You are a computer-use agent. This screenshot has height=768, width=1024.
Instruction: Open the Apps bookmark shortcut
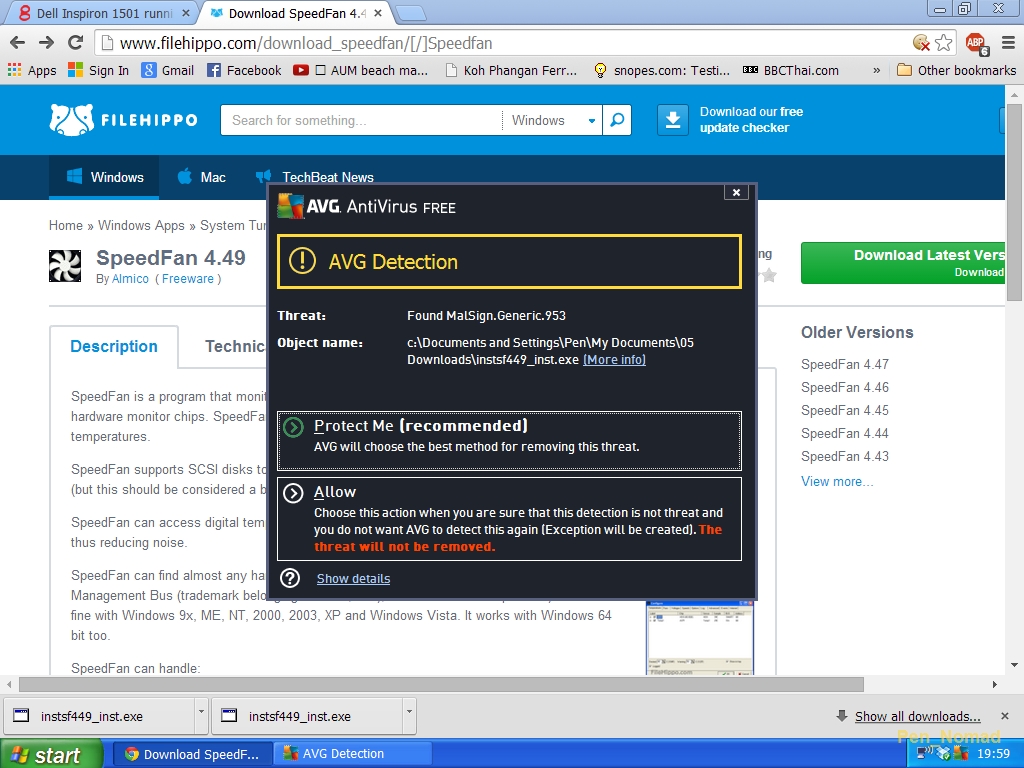click(32, 71)
